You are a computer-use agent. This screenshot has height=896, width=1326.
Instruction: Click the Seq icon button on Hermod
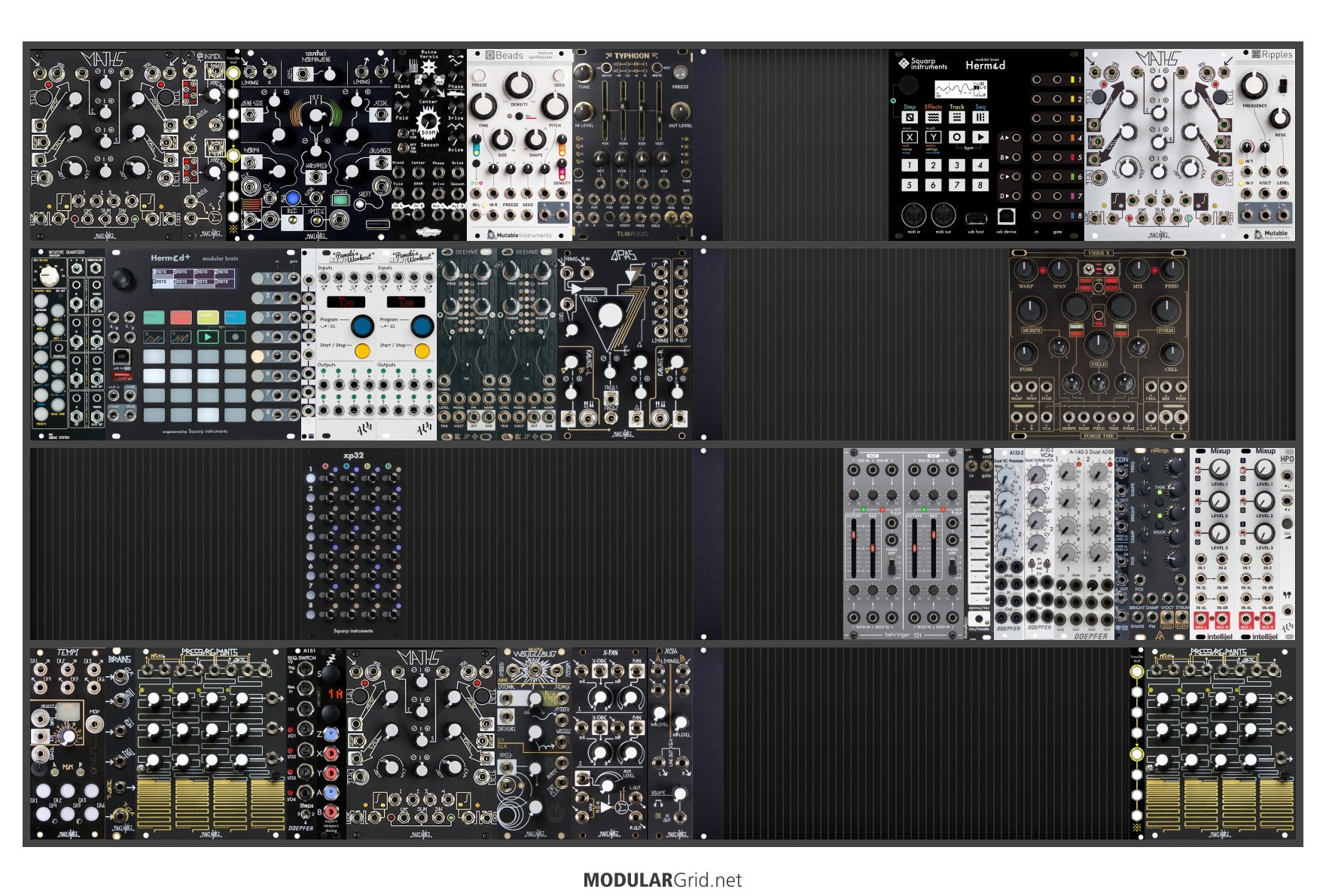980,117
